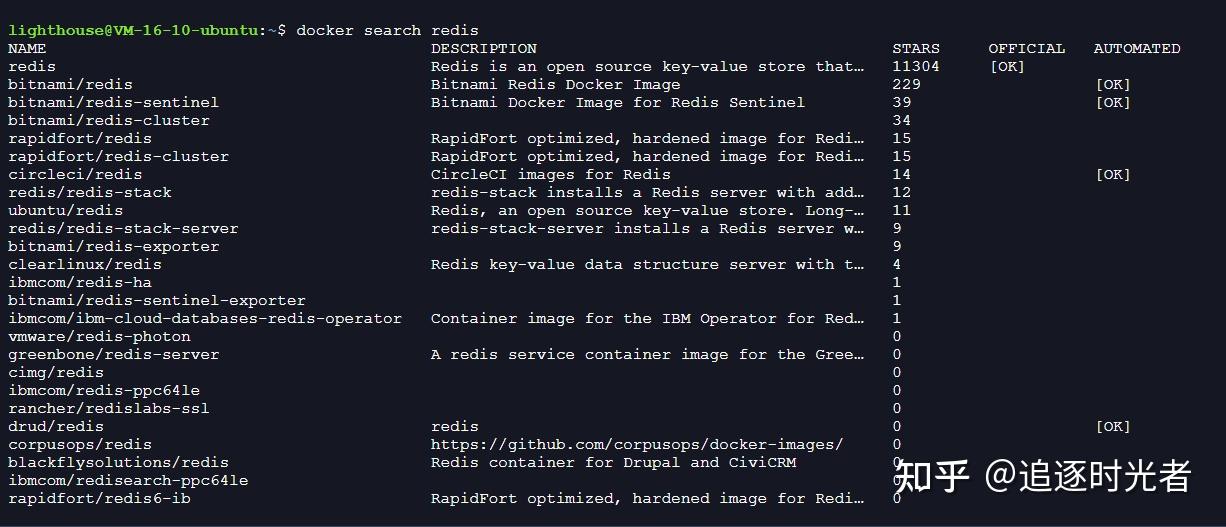Click the AUTOMATED column header
The height and width of the screenshot is (527, 1226).
pos(1137,48)
